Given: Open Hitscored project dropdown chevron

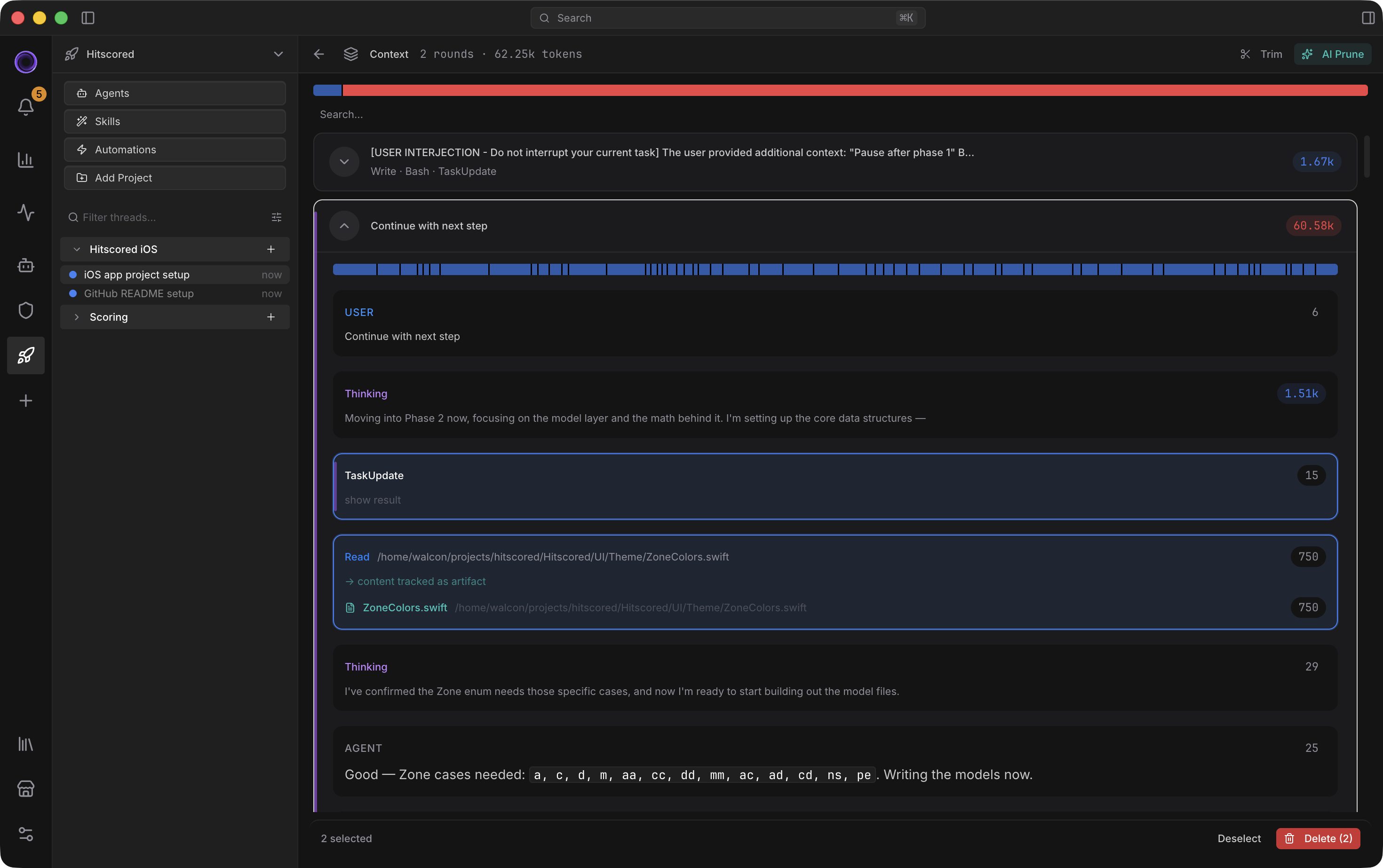Looking at the screenshot, I should click(x=278, y=54).
